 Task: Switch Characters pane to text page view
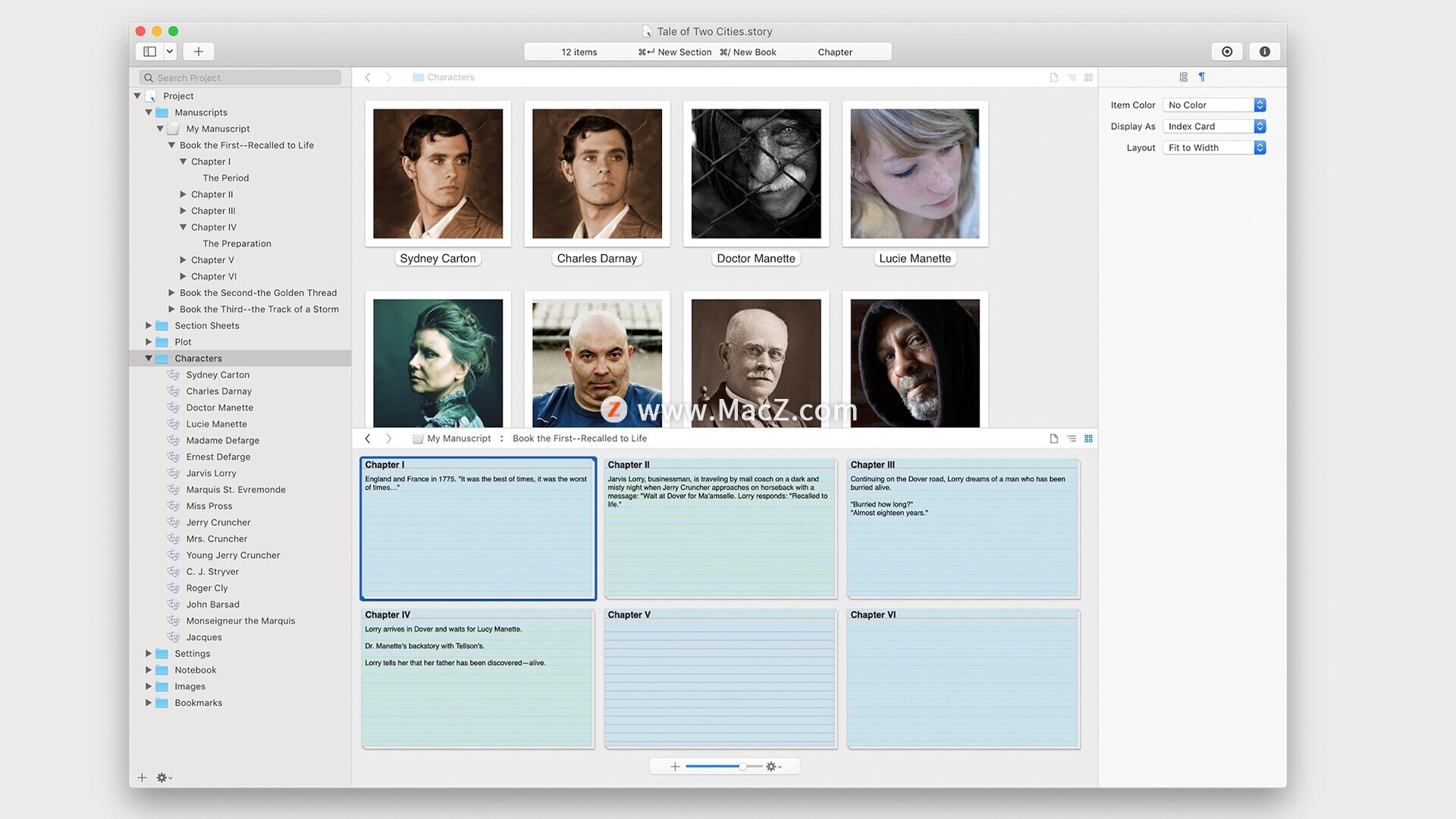point(1053,77)
